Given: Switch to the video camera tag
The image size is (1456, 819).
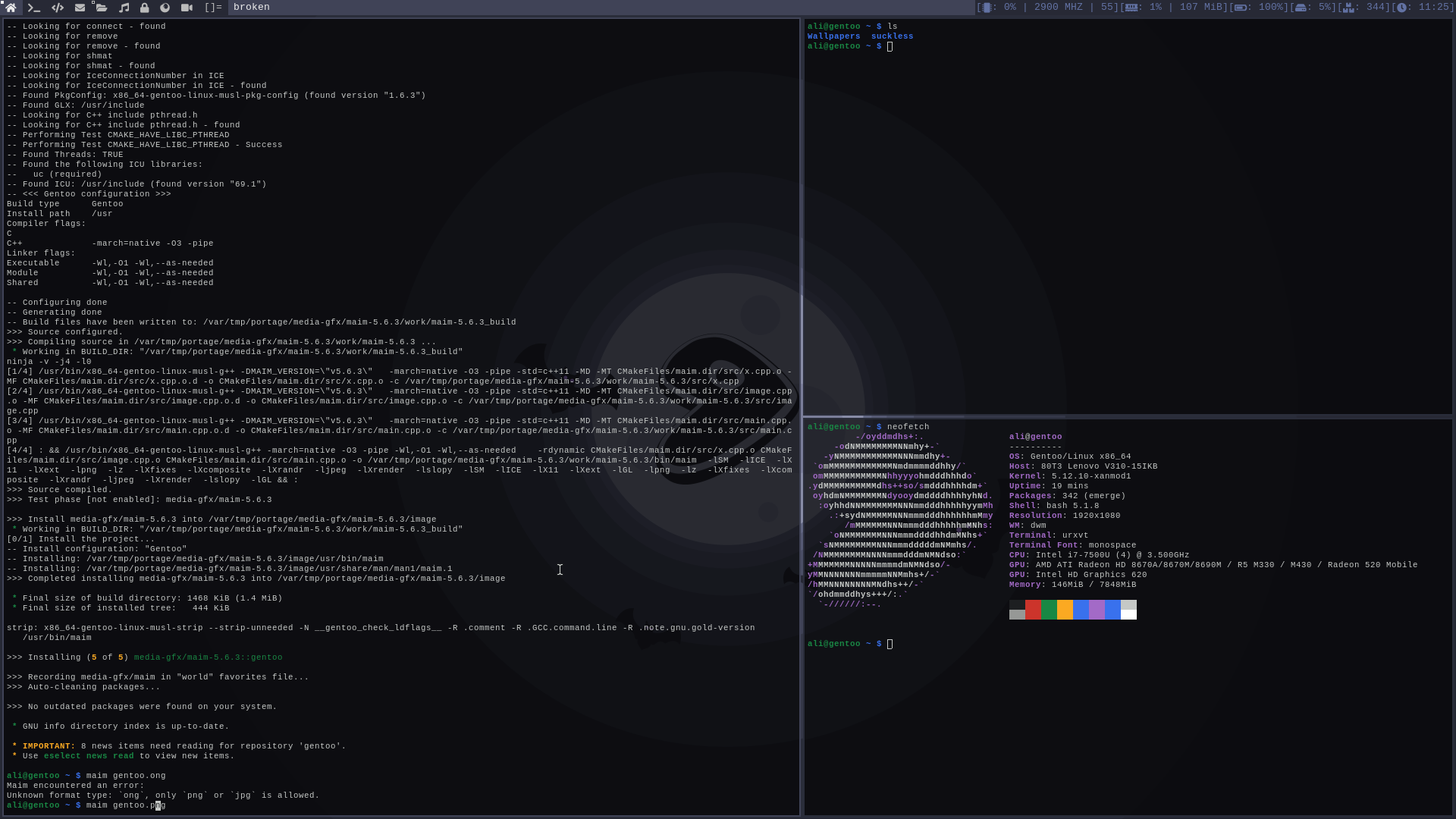Looking at the screenshot, I should (187, 7).
